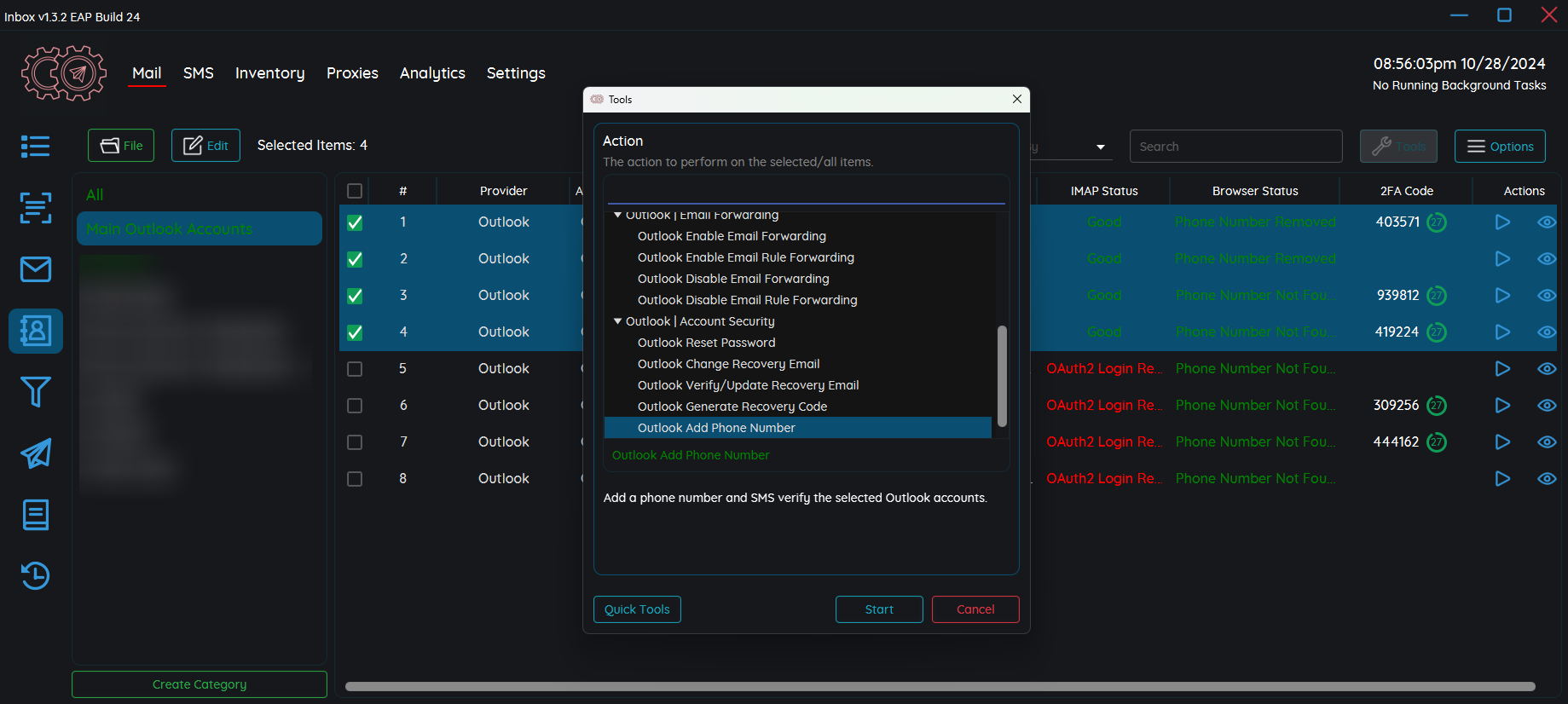Click 2FA timer icon next to 403571
The image size is (1568, 704).
1437,222
